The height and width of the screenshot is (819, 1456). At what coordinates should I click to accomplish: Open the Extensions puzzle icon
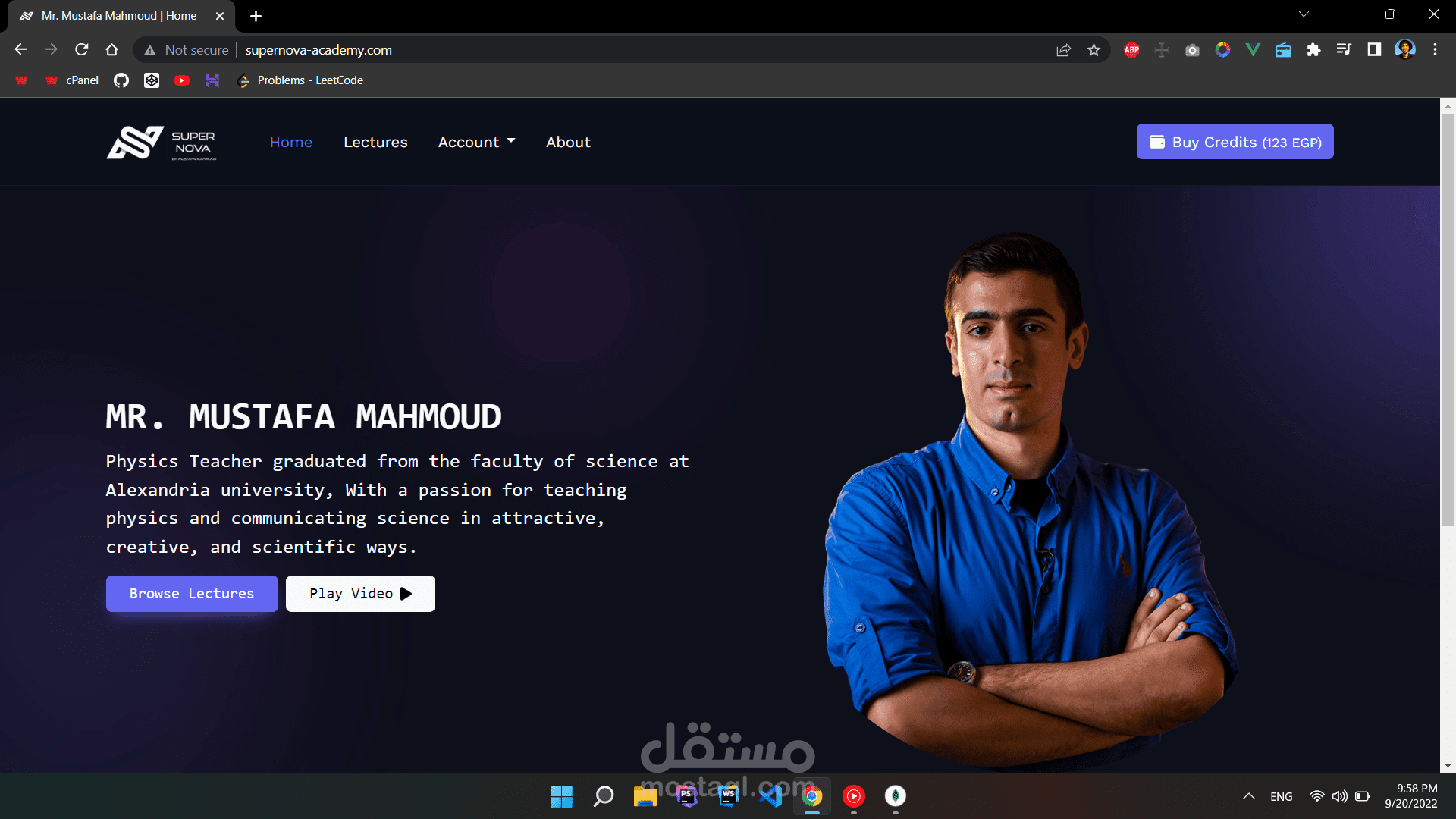click(1313, 50)
